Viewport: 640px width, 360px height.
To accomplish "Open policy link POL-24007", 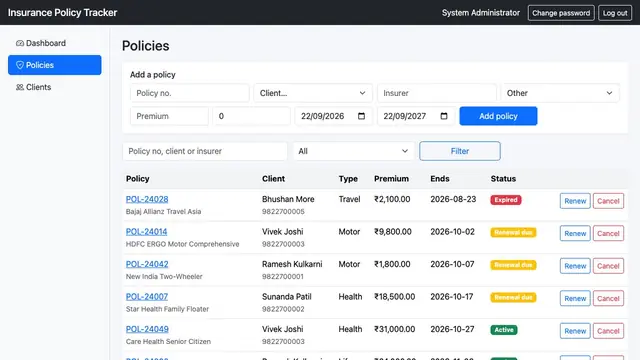I will coord(147,297).
